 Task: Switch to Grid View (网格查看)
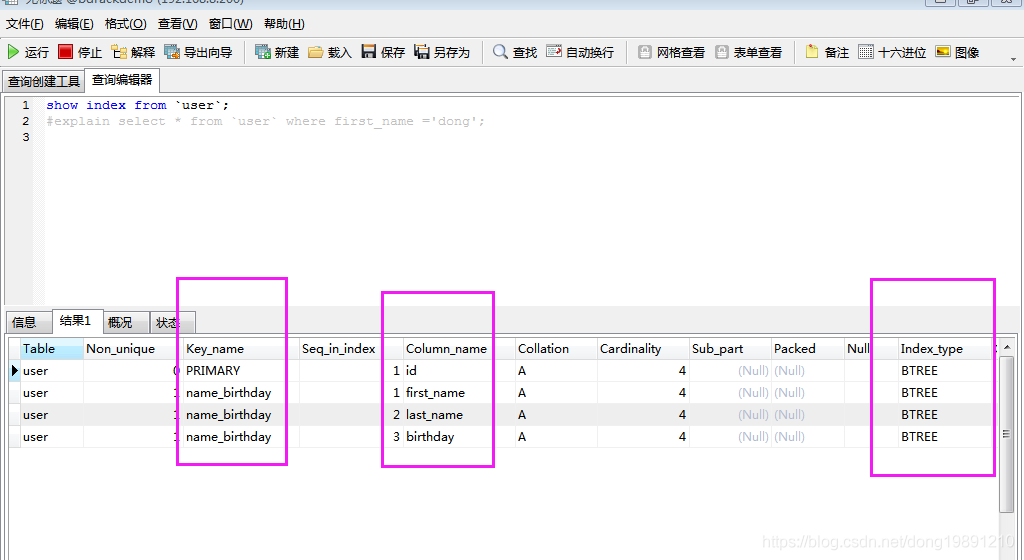(x=645, y=52)
